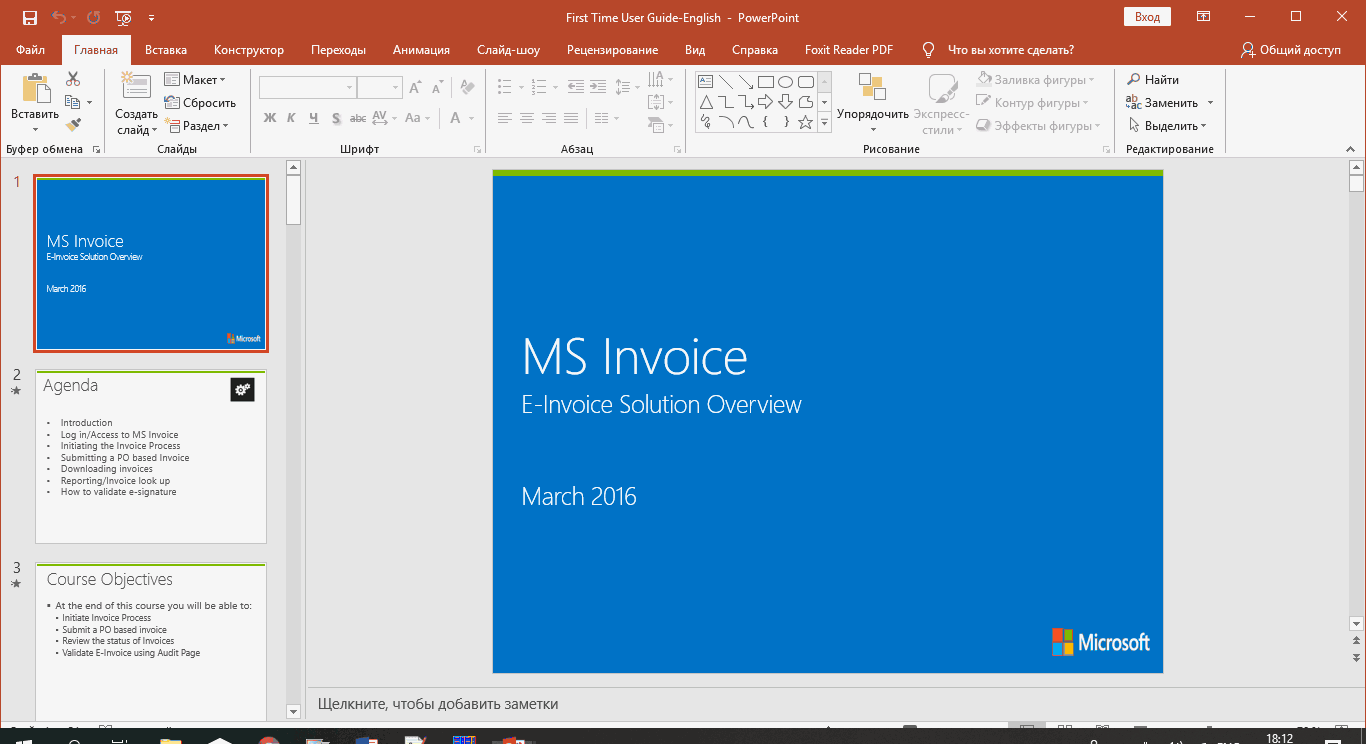Toggle text shadow S formatting
The width and height of the screenshot is (1366, 744).
tap(335, 118)
